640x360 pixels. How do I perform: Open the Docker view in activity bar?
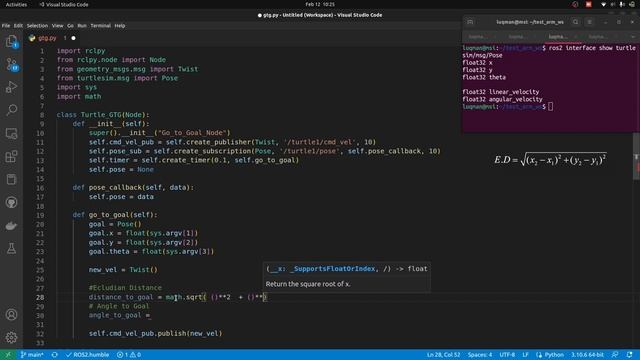coord(11,225)
